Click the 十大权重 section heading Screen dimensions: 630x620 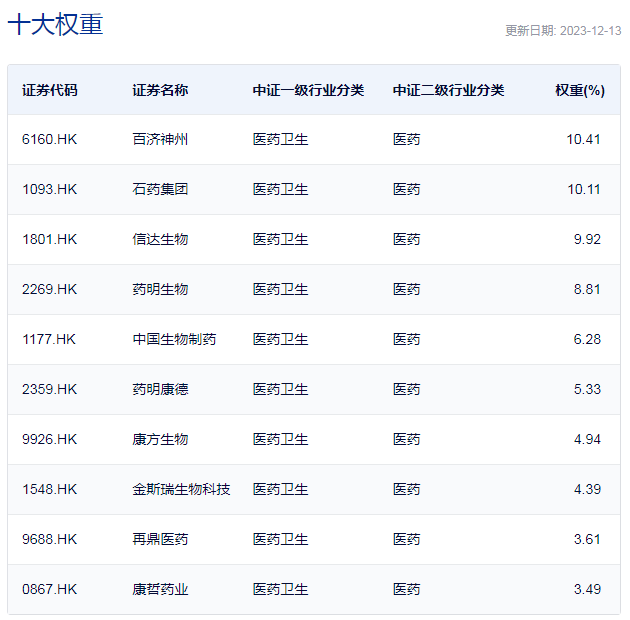click(x=55, y=24)
